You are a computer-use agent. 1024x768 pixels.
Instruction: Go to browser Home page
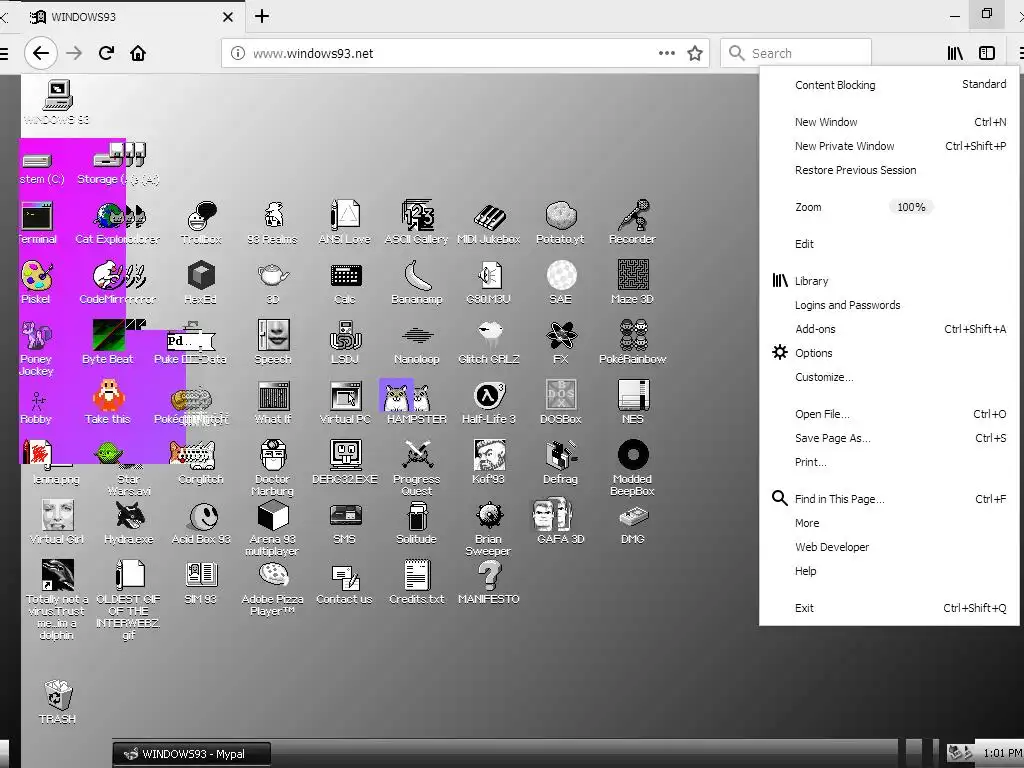pos(138,53)
